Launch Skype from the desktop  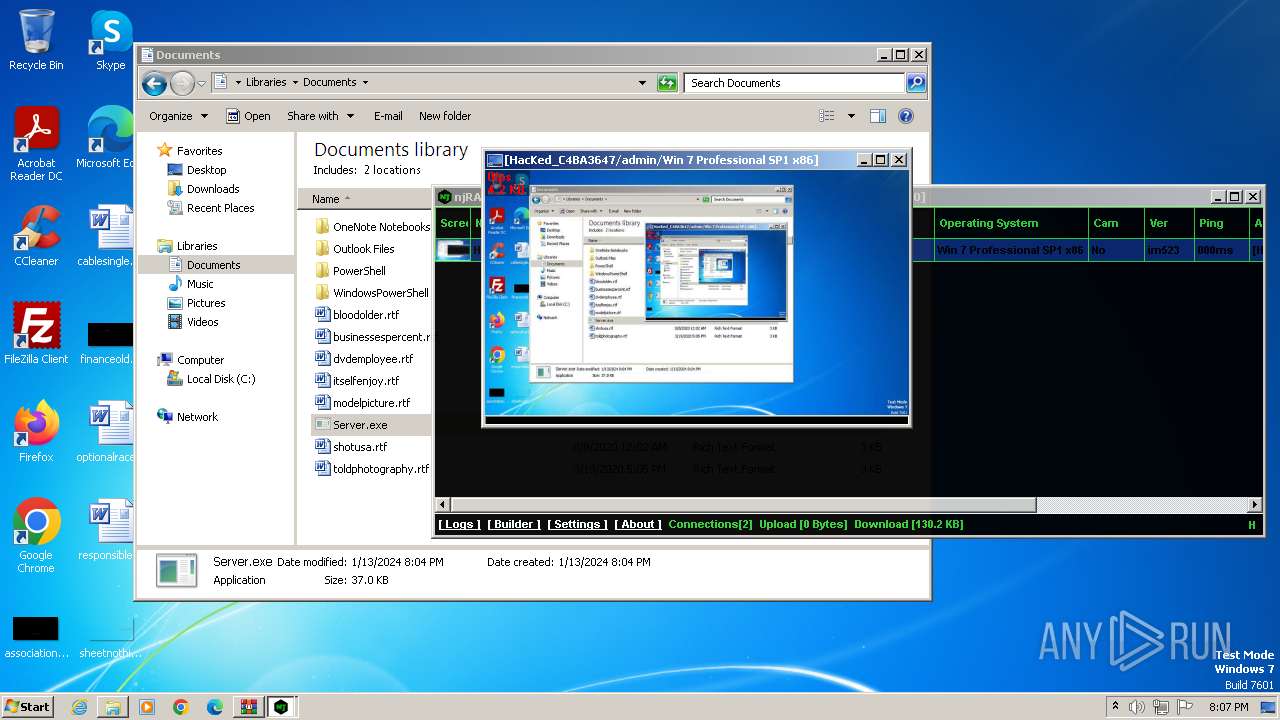click(110, 40)
